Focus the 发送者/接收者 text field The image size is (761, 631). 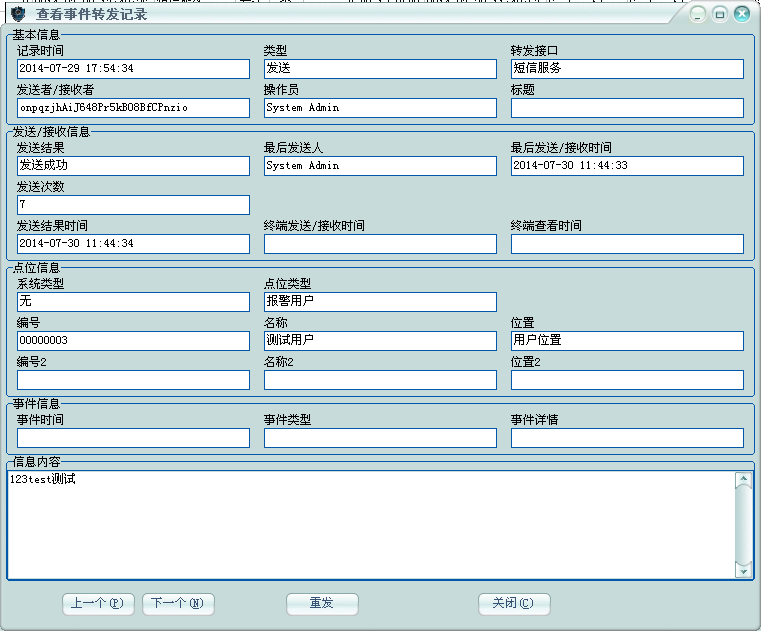(x=133, y=108)
